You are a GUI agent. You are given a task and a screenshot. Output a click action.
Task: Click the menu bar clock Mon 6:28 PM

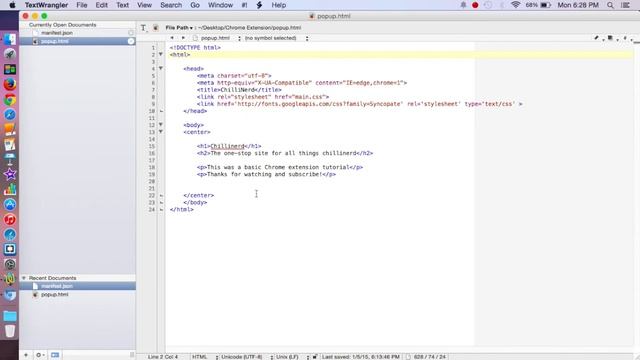[x=578, y=5]
